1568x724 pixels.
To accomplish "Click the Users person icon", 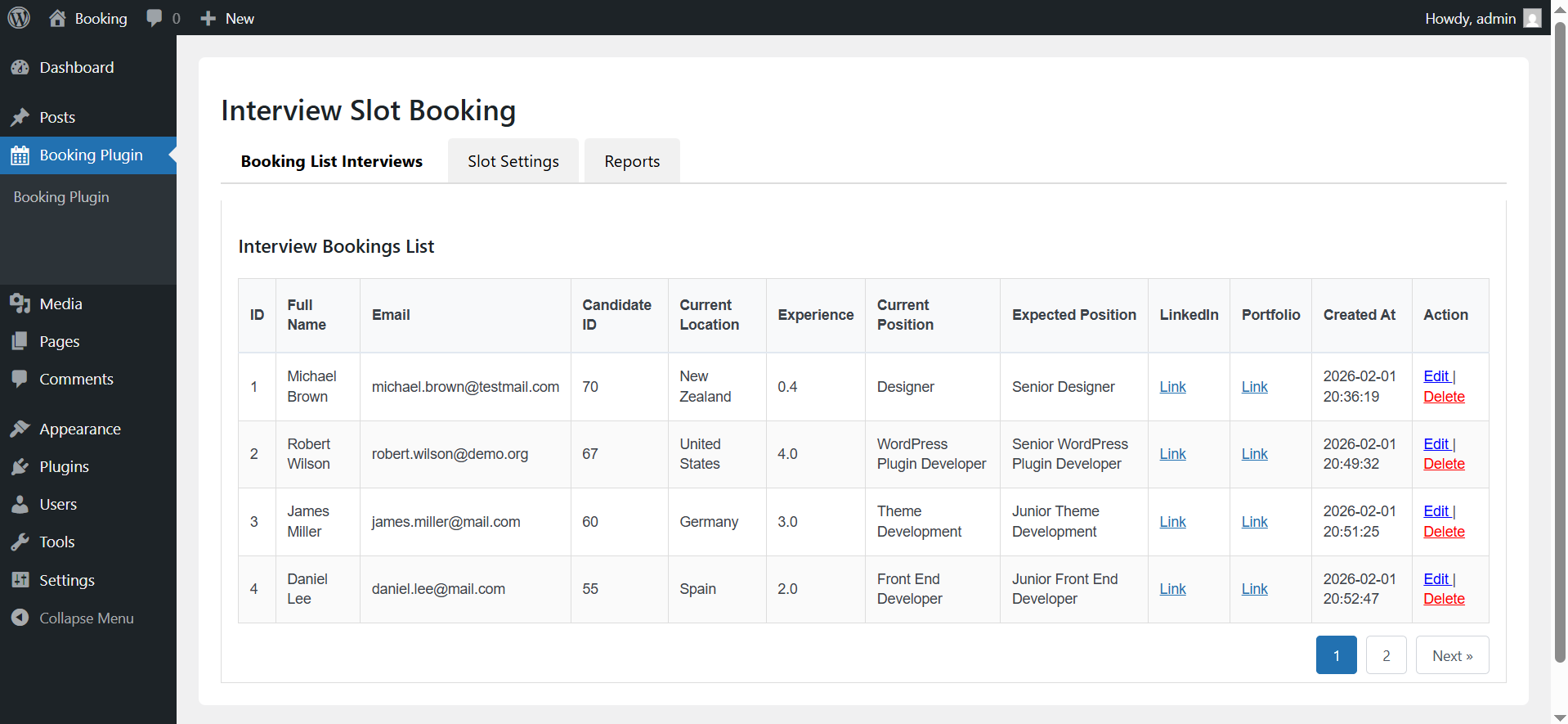I will [20, 504].
